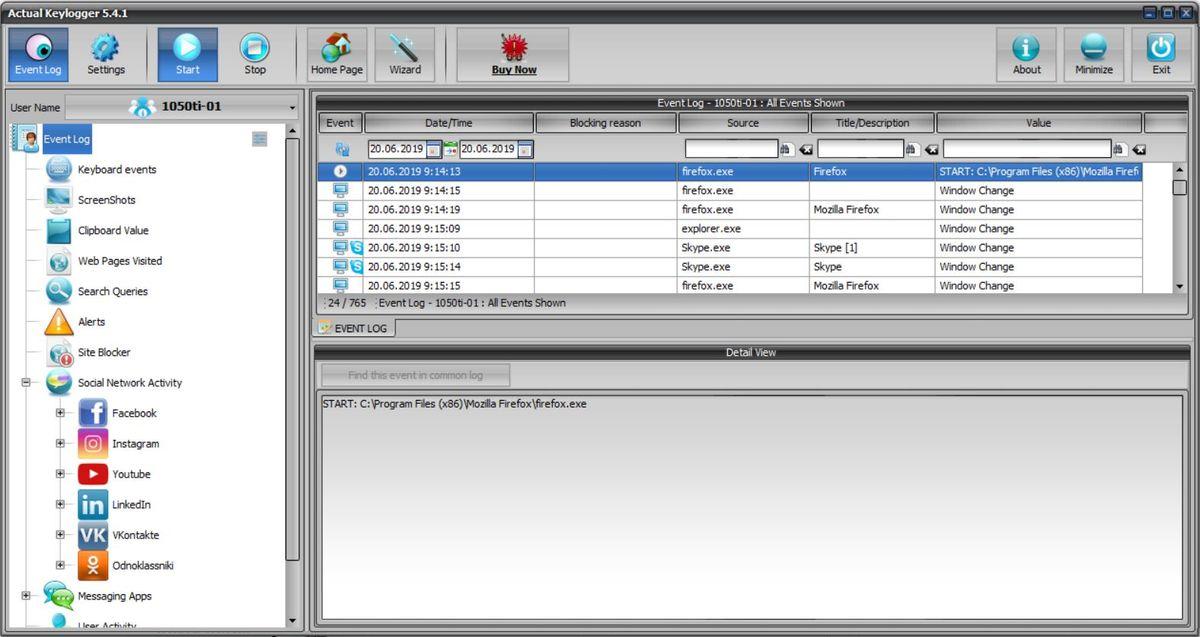Select Messaging Apps in the tree
Image resolution: width=1200 pixels, height=637 pixels.
[115, 597]
